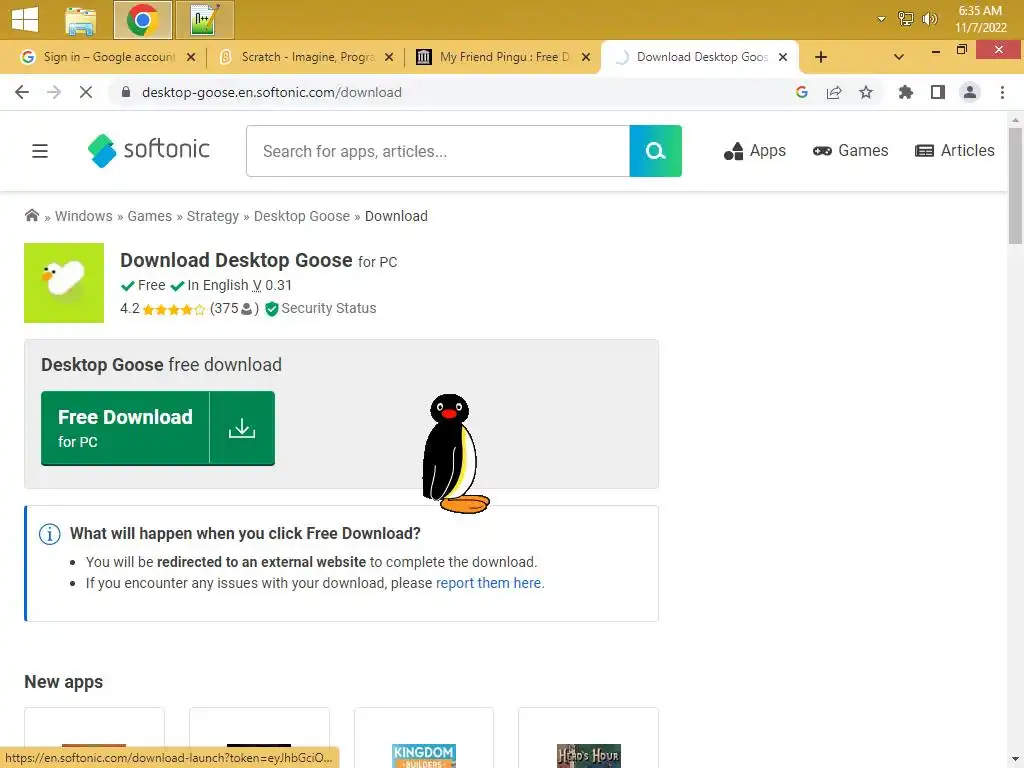Open the Kingdom Builders app card
This screenshot has height=768, width=1024.
424,738
